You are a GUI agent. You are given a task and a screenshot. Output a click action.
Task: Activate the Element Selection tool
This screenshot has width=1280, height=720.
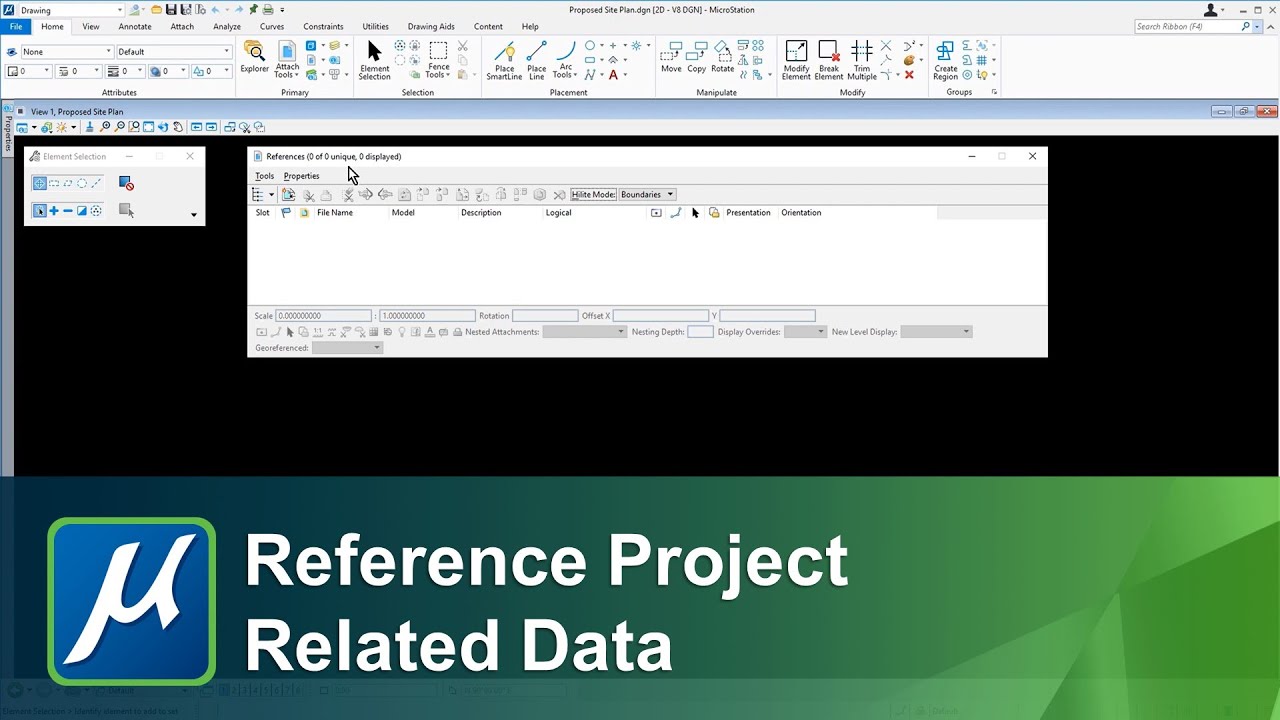coord(374,60)
